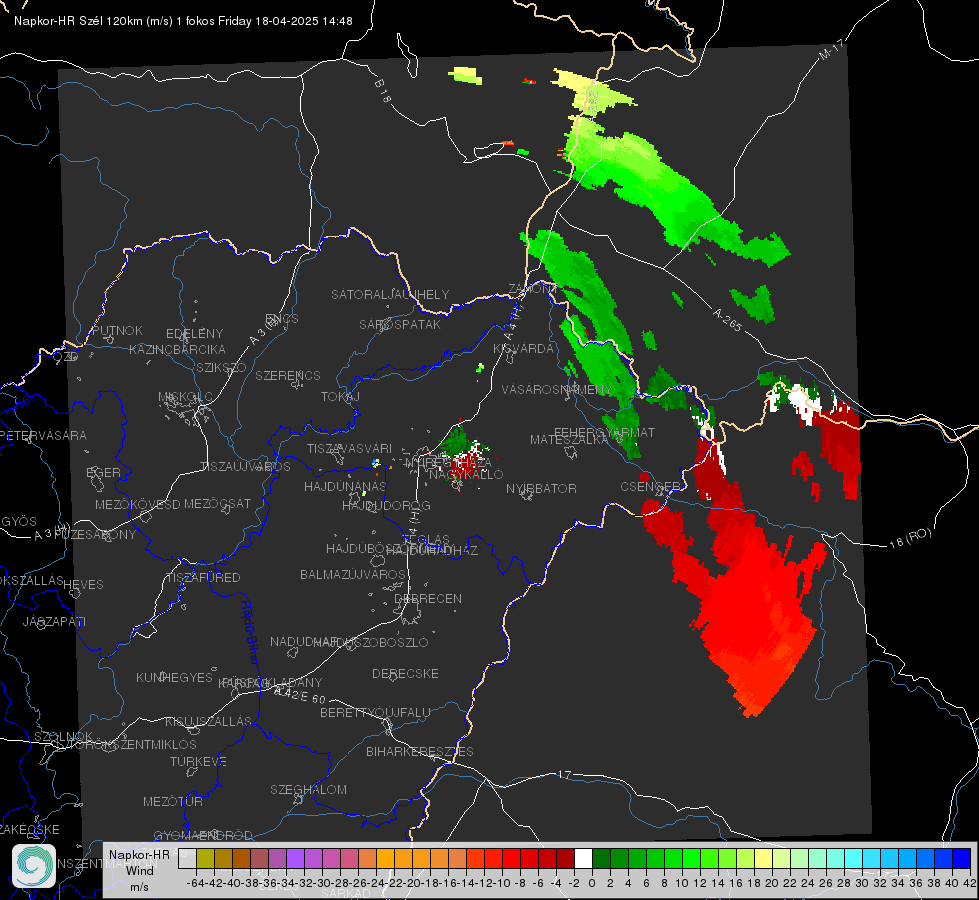Click the PUTNOK city label
The width and height of the screenshot is (979, 900).
click(x=117, y=330)
